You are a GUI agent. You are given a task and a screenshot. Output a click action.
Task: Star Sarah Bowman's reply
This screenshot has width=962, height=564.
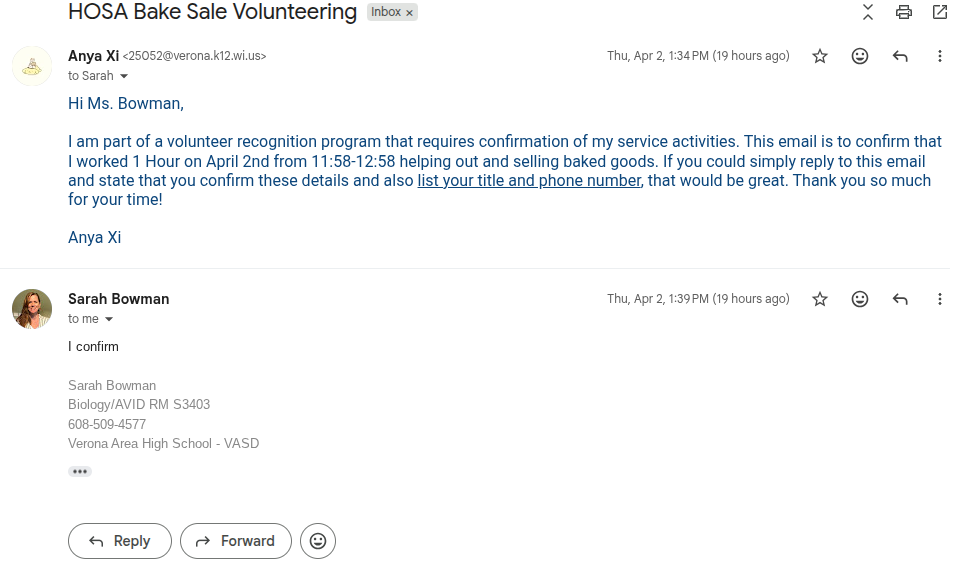pos(820,299)
